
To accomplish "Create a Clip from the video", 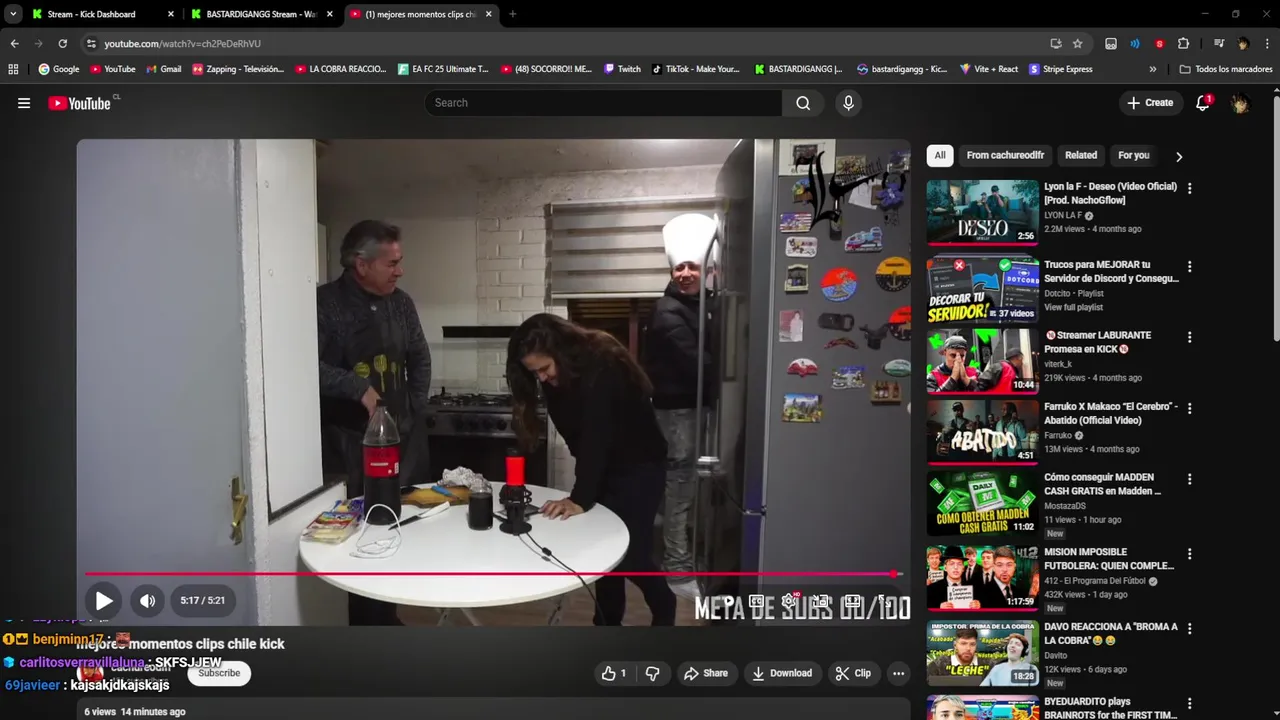I will pos(853,673).
